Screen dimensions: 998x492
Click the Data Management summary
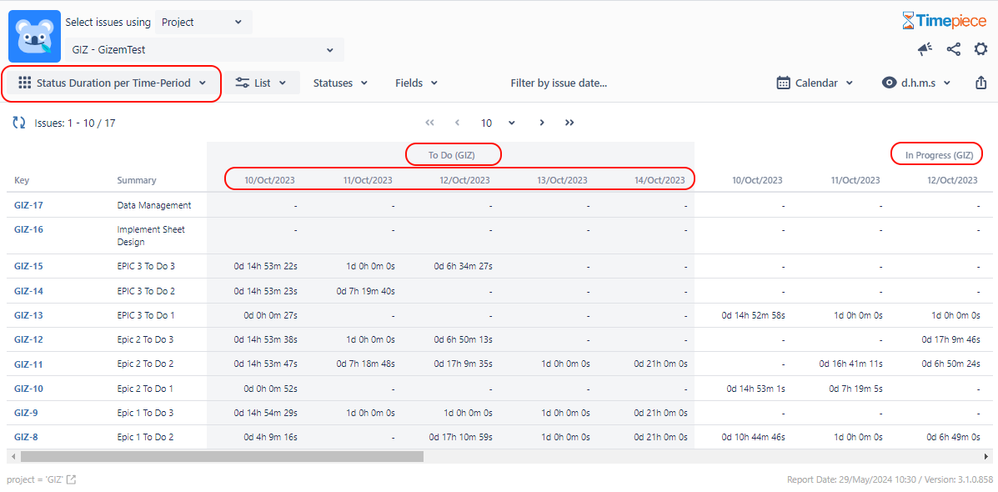pyautogui.click(x=154, y=205)
